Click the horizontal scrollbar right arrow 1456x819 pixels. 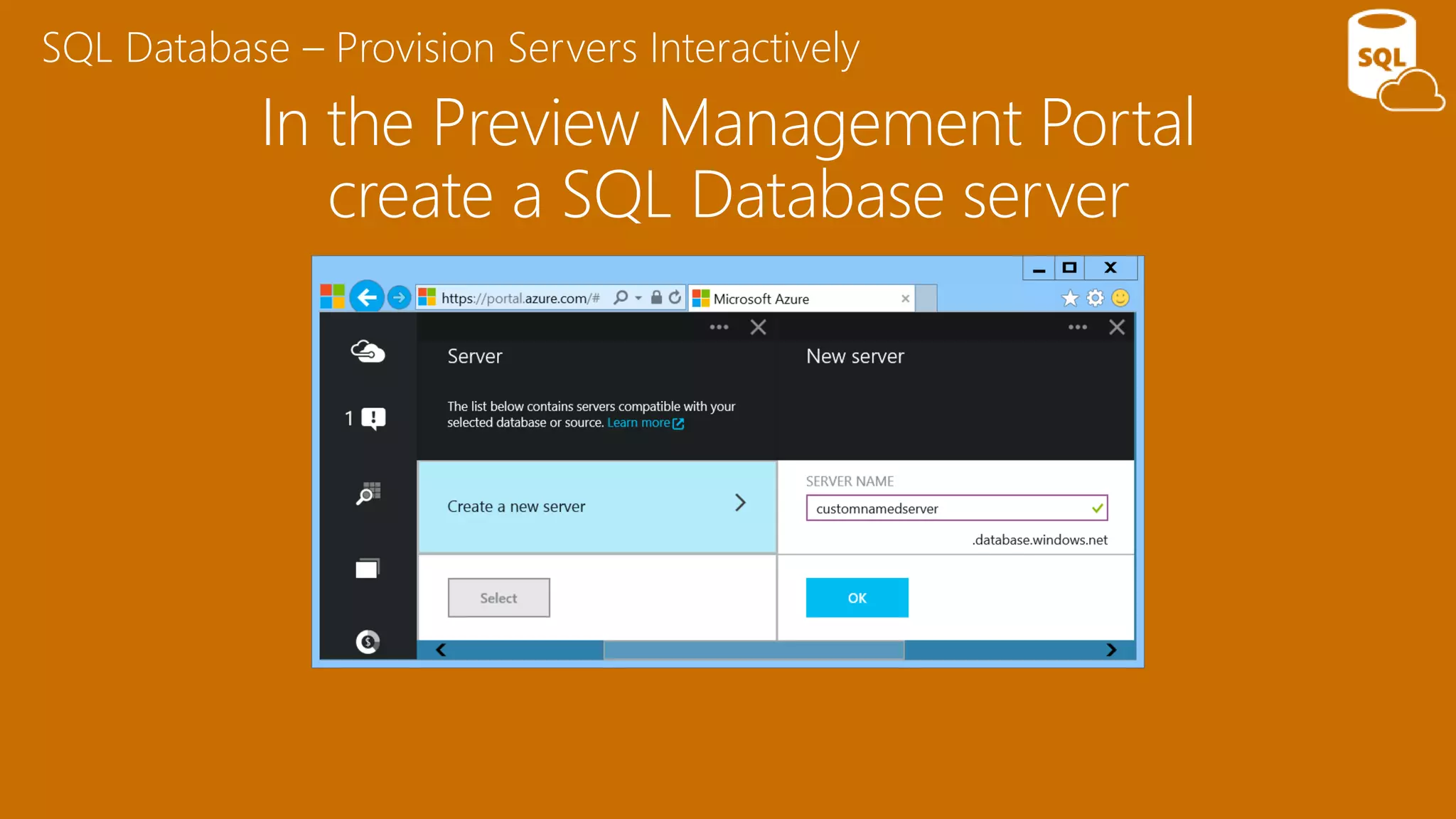click(x=1111, y=650)
